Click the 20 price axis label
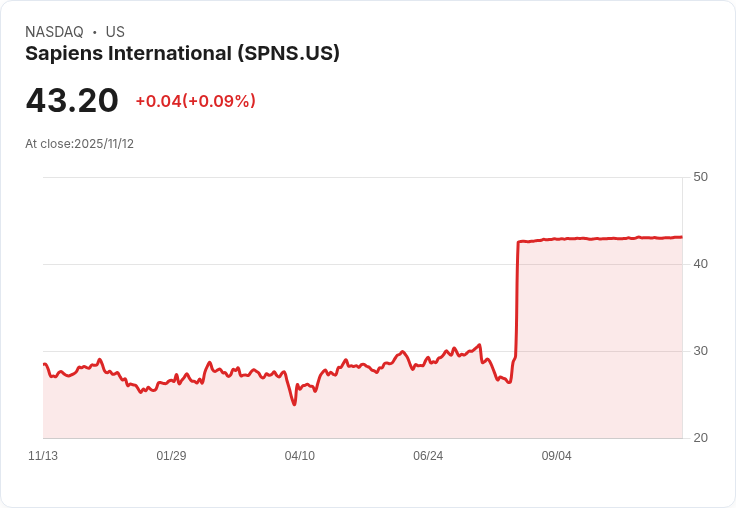This screenshot has width=736, height=508. click(x=700, y=438)
